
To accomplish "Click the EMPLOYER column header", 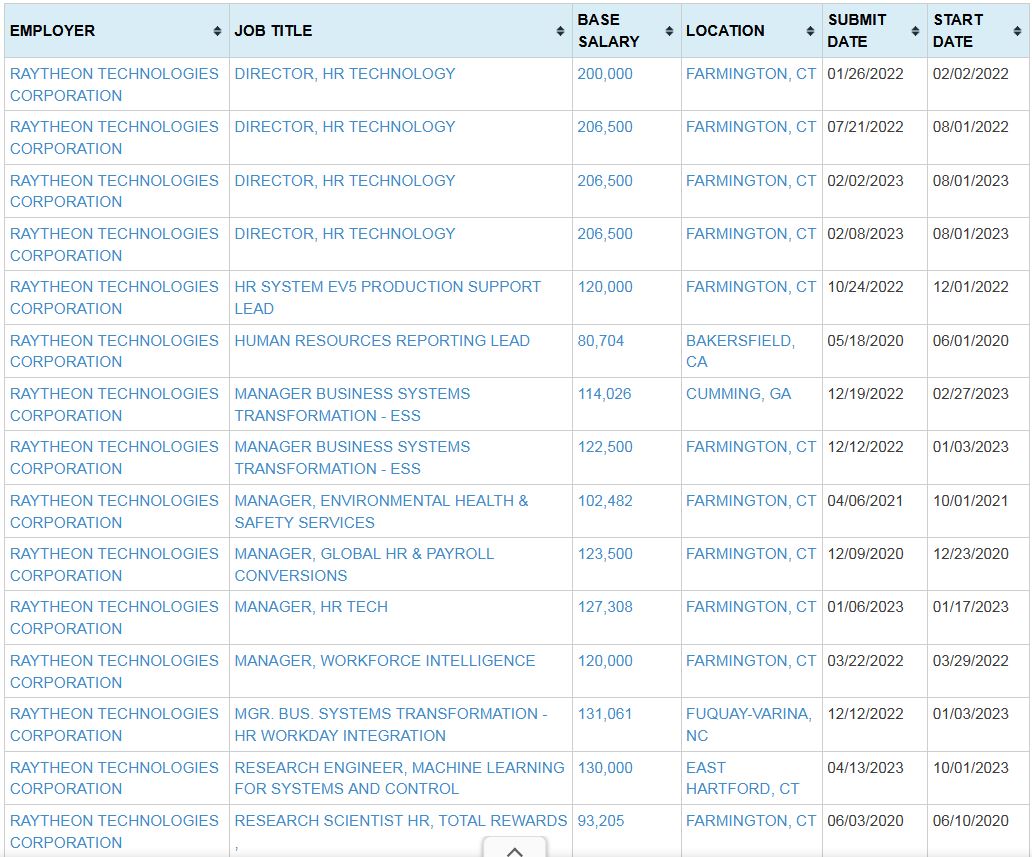I will pyautogui.click(x=116, y=30).
